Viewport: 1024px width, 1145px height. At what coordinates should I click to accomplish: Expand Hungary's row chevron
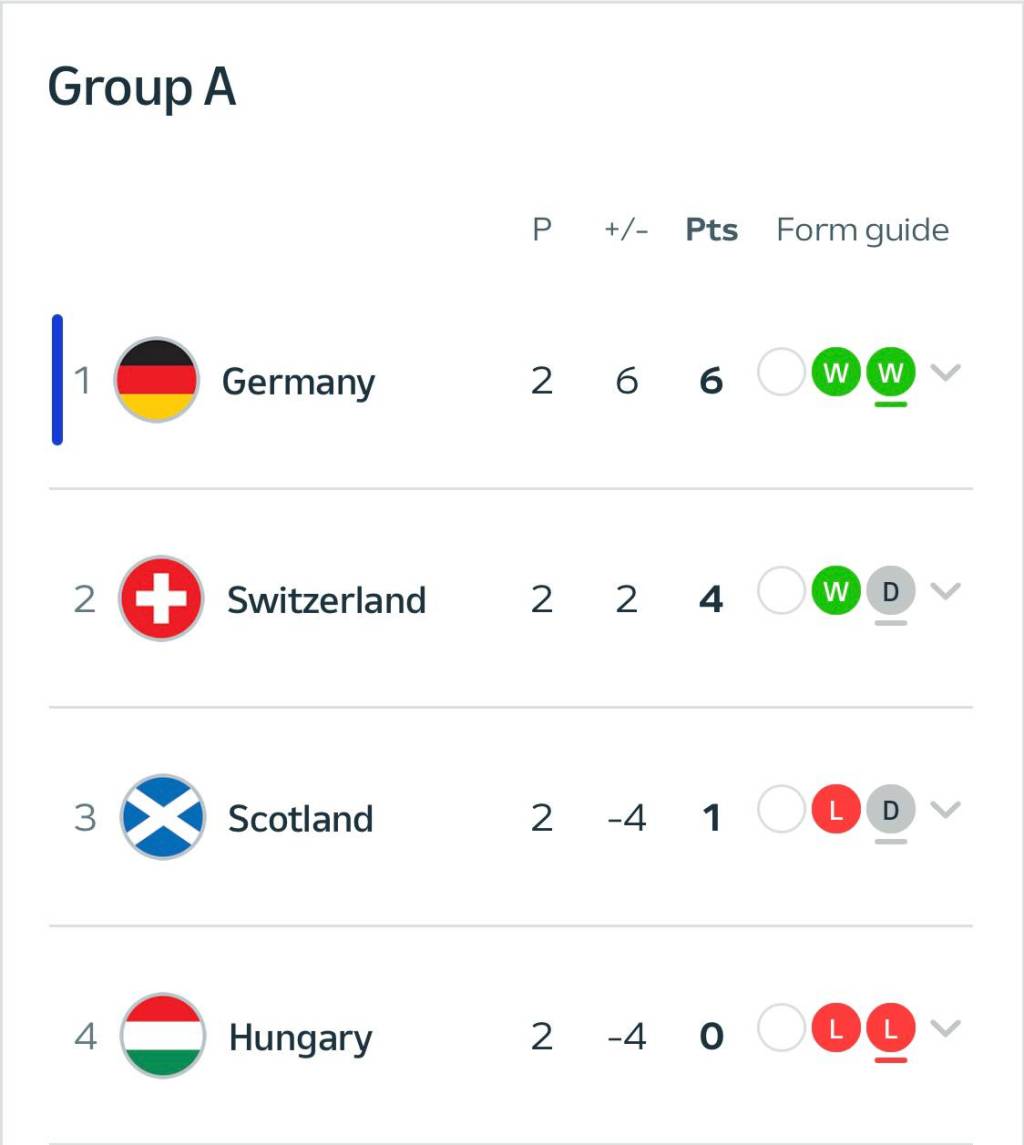click(x=945, y=1028)
